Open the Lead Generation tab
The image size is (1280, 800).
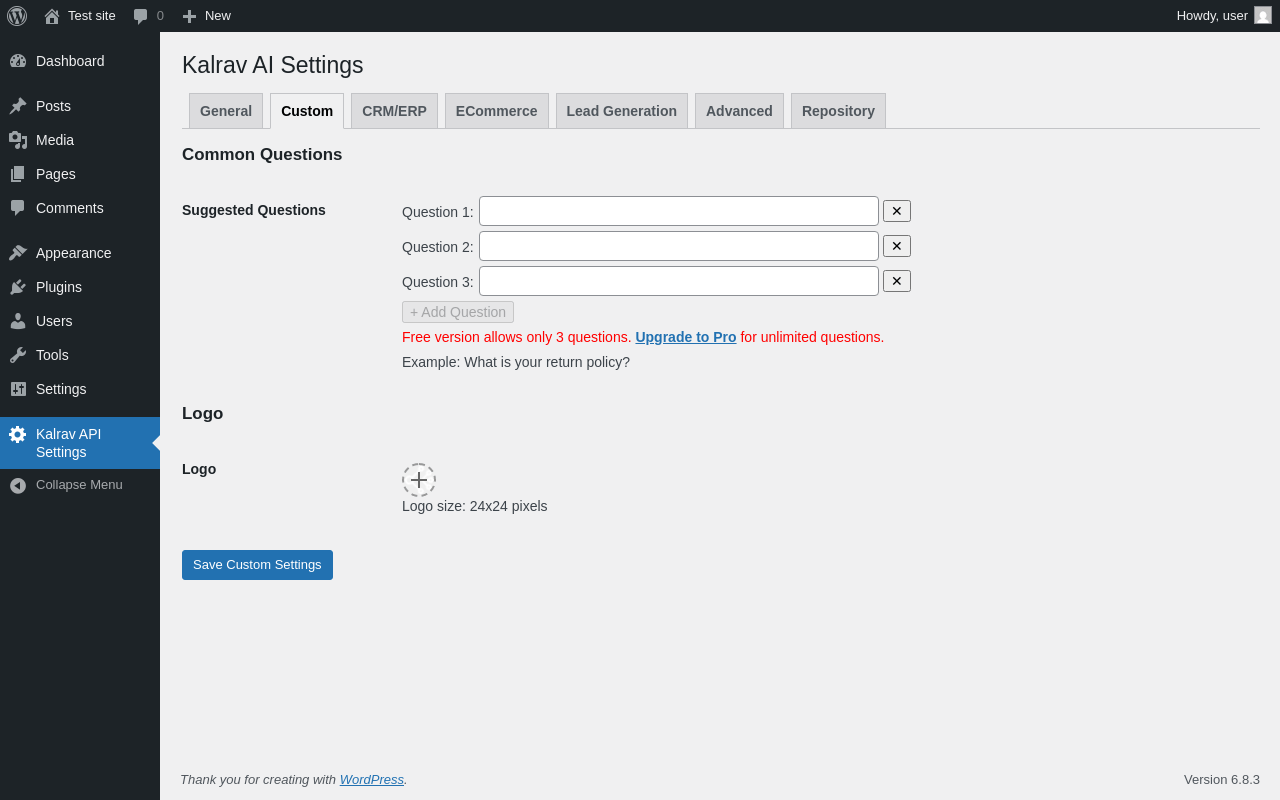tap(621, 111)
